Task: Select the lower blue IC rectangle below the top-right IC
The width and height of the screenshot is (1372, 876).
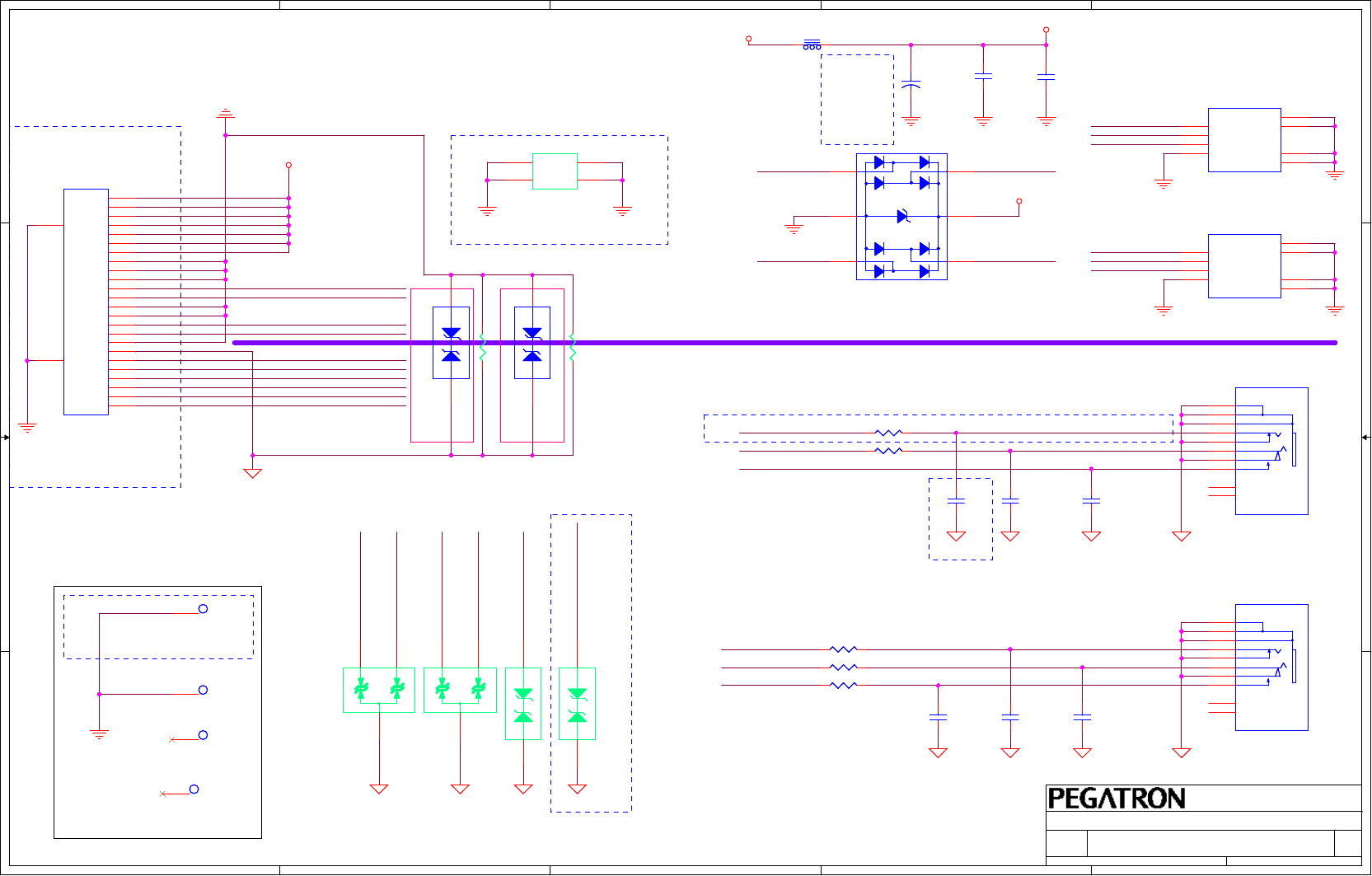Action: (1244, 266)
